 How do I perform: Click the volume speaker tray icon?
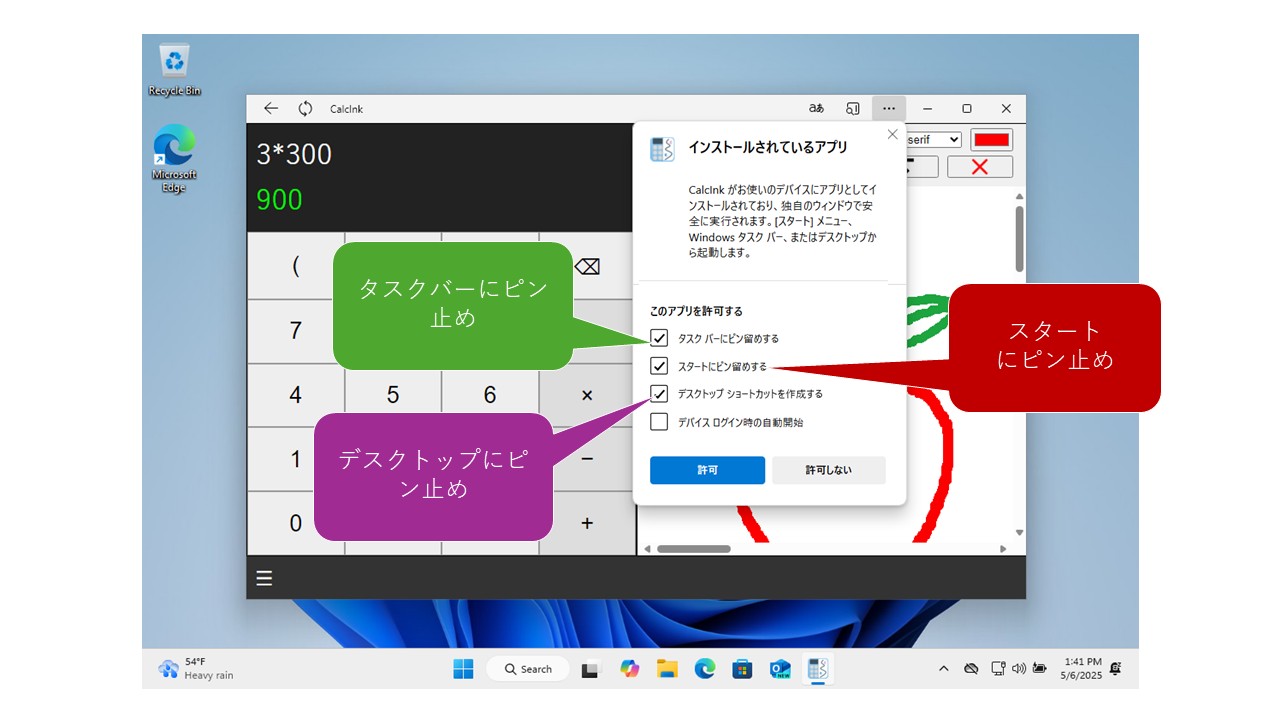coord(1019,669)
